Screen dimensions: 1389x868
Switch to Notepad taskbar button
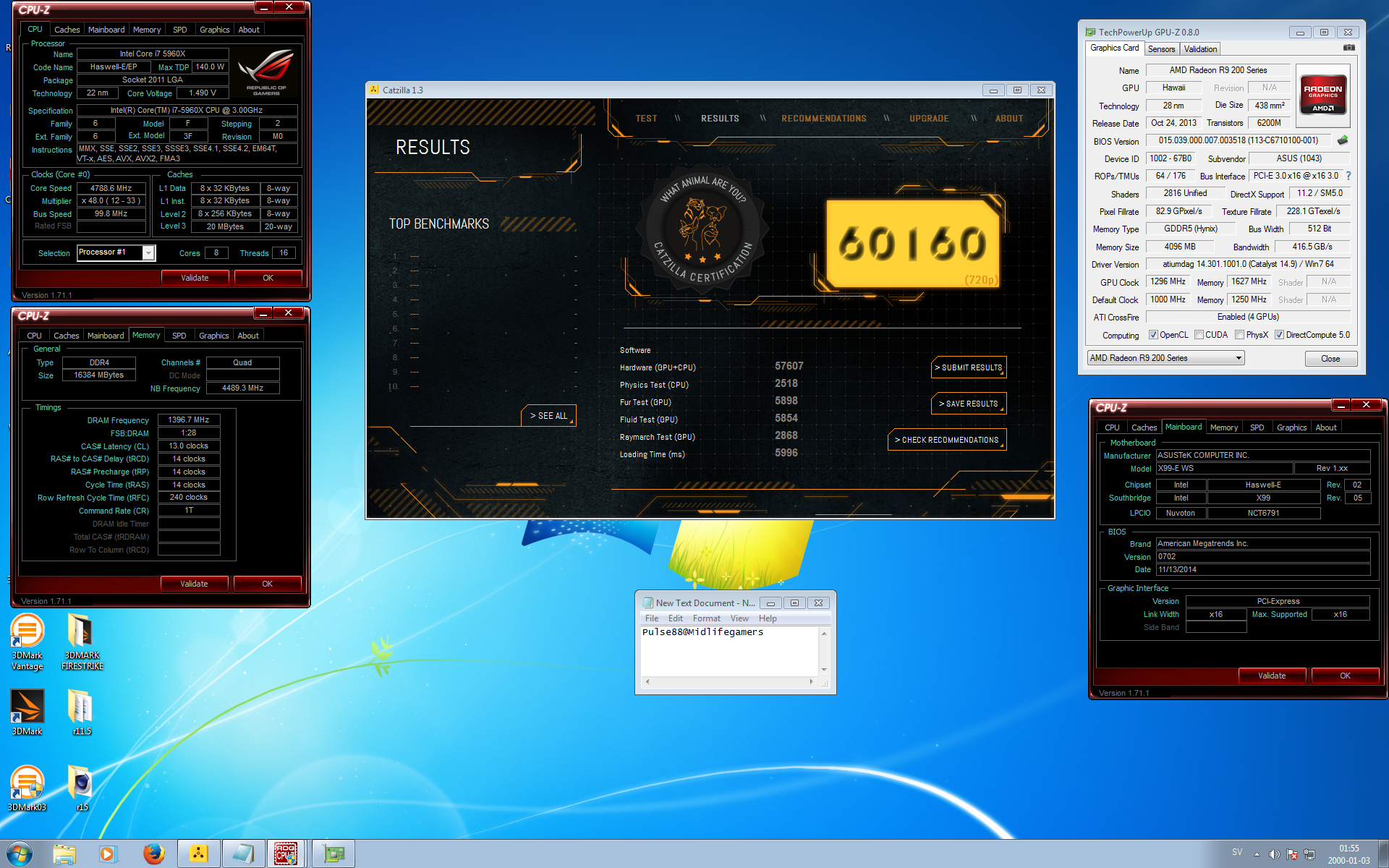(x=242, y=854)
